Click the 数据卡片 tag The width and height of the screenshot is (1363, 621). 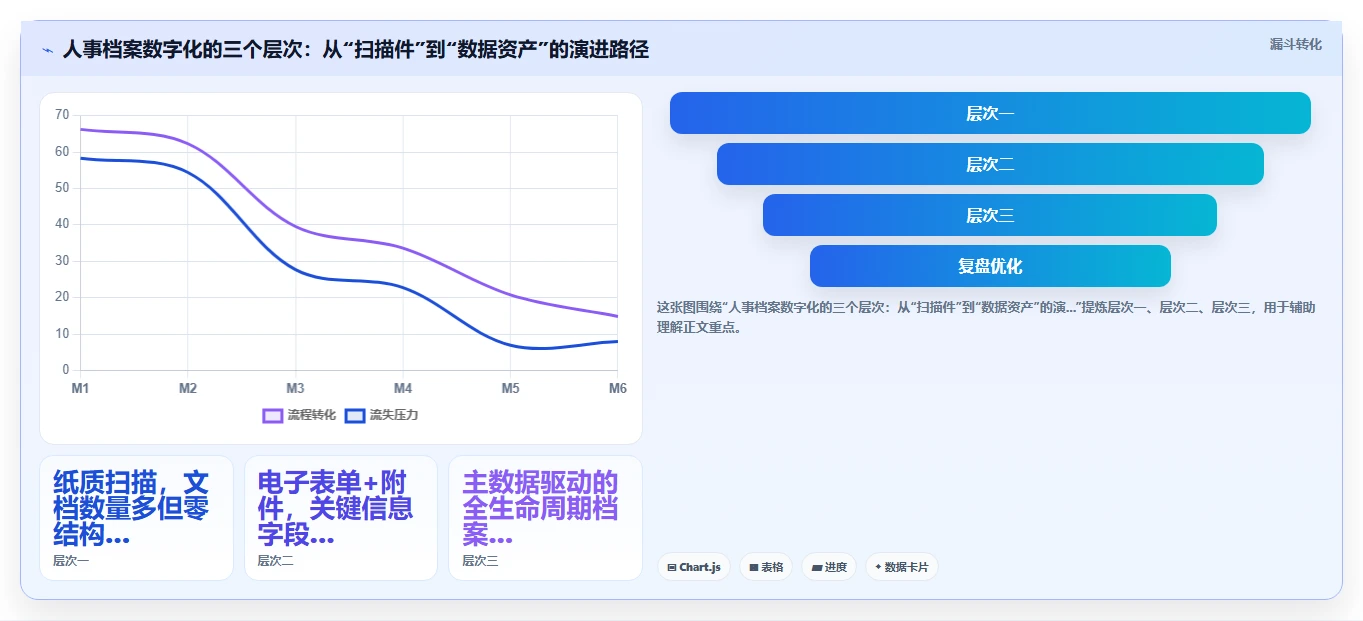point(902,567)
